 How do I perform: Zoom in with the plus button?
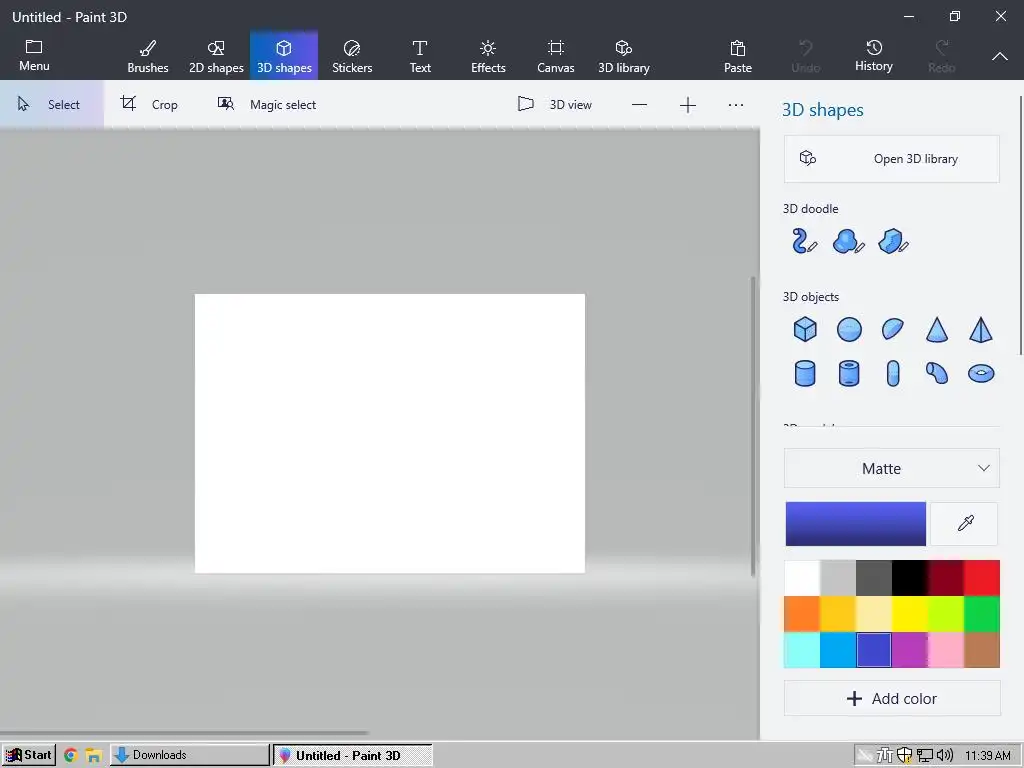pyautogui.click(x=688, y=104)
